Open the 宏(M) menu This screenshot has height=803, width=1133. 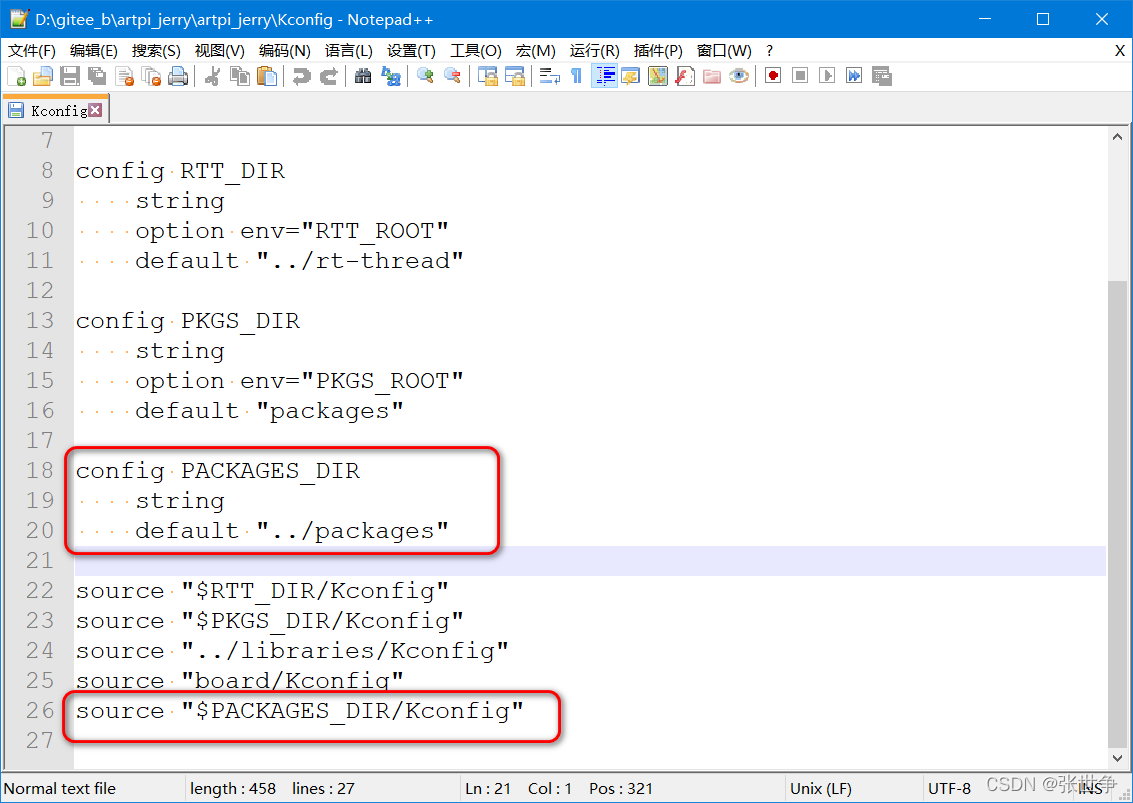tap(535, 51)
